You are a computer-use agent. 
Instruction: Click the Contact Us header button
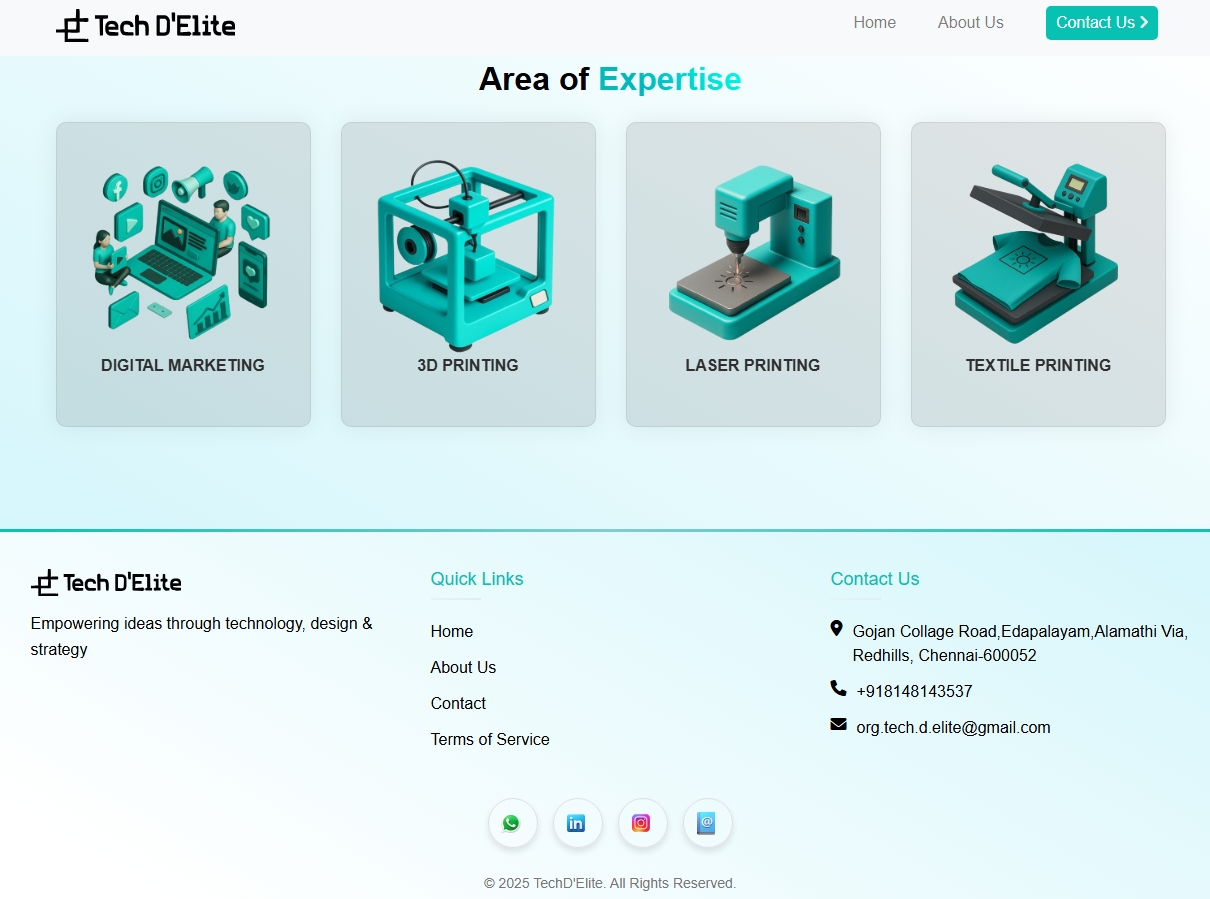(1101, 23)
